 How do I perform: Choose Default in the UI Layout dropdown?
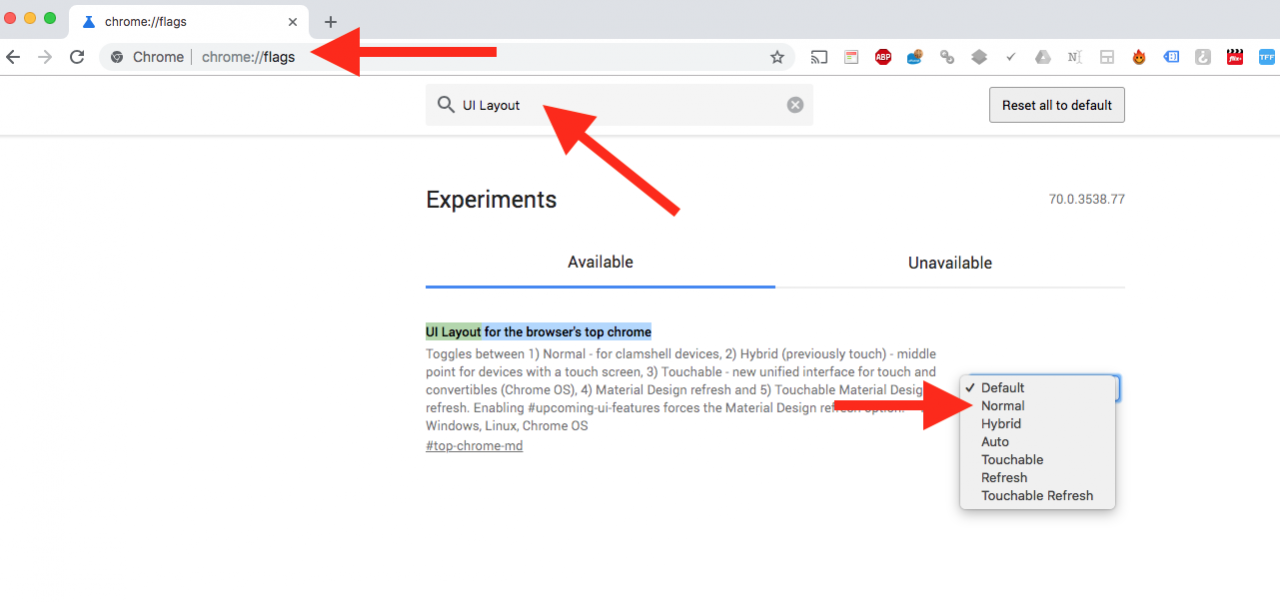(x=1037, y=388)
